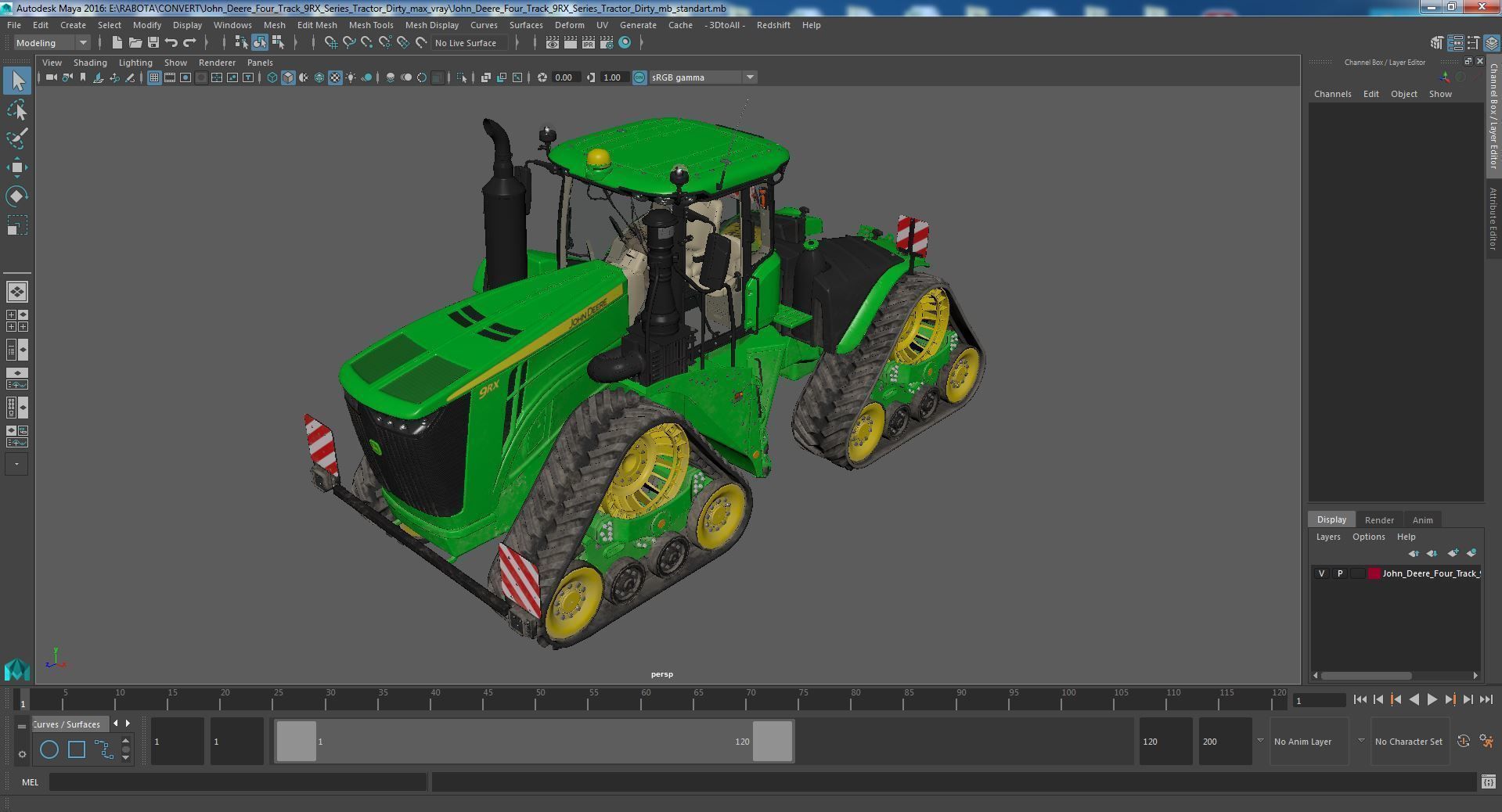The image size is (1502, 812).
Task: Open the Mesh Tools menu
Action: pyautogui.click(x=371, y=25)
